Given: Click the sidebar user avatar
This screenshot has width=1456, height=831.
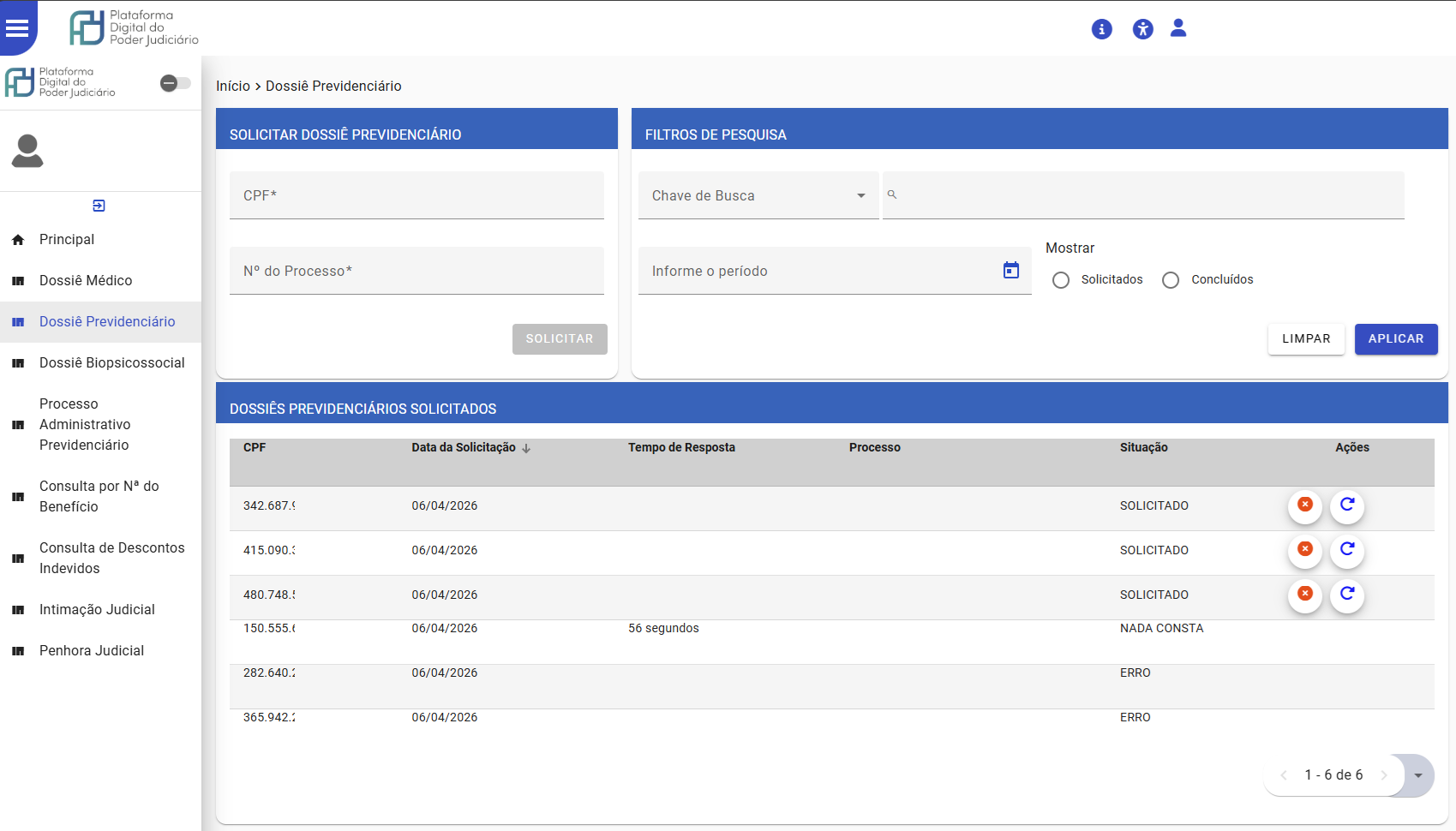Looking at the screenshot, I should [x=27, y=151].
